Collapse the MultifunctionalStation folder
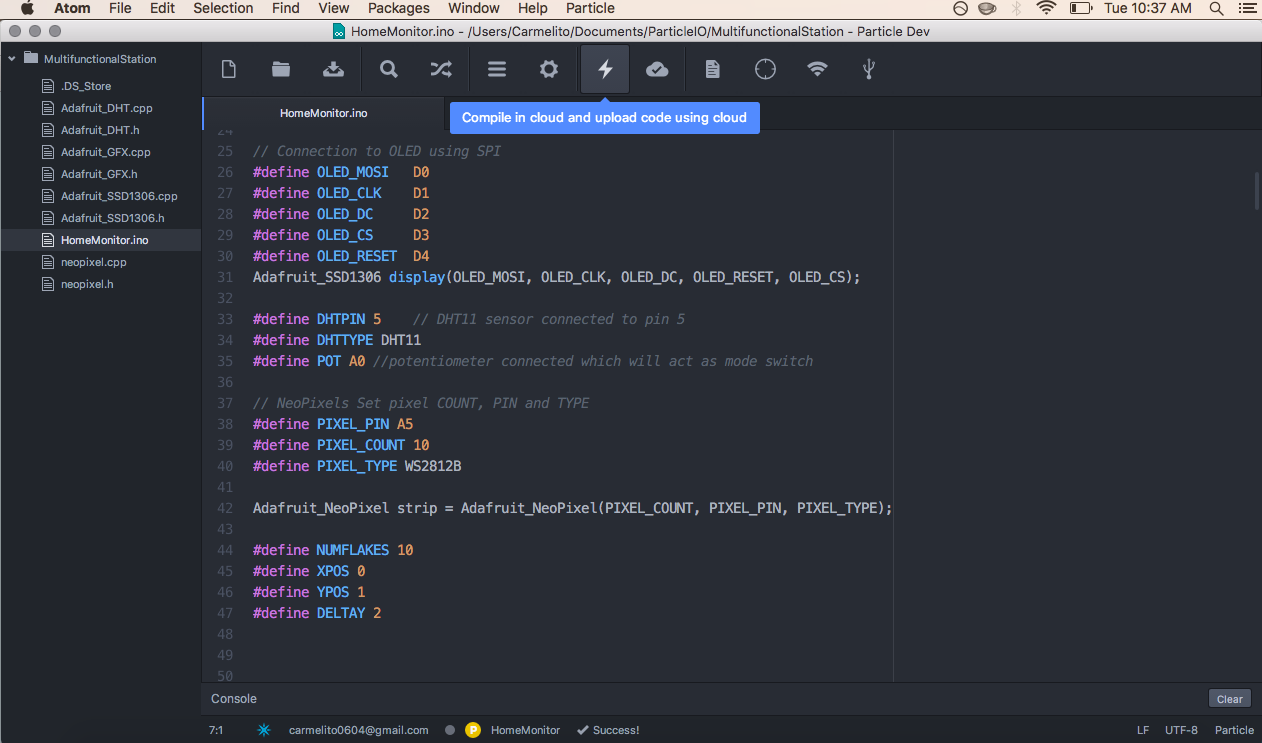Image resolution: width=1262 pixels, height=743 pixels. [12, 59]
